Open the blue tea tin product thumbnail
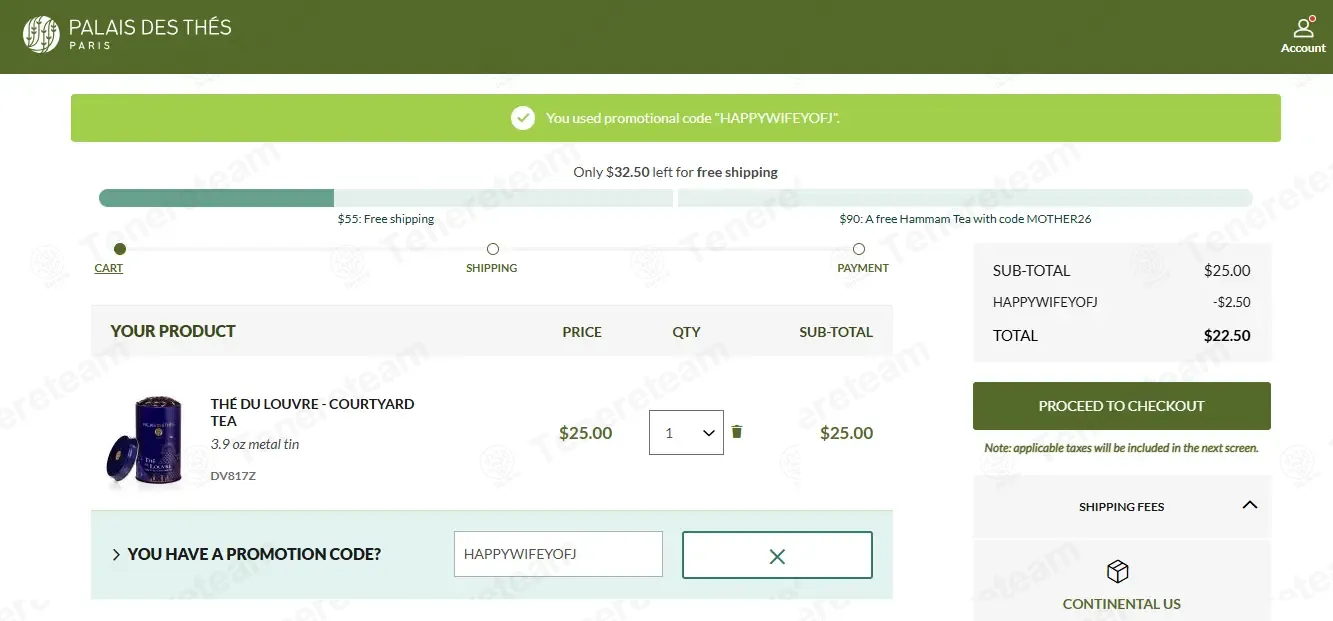This screenshot has width=1333, height=621. pos(144,440)
